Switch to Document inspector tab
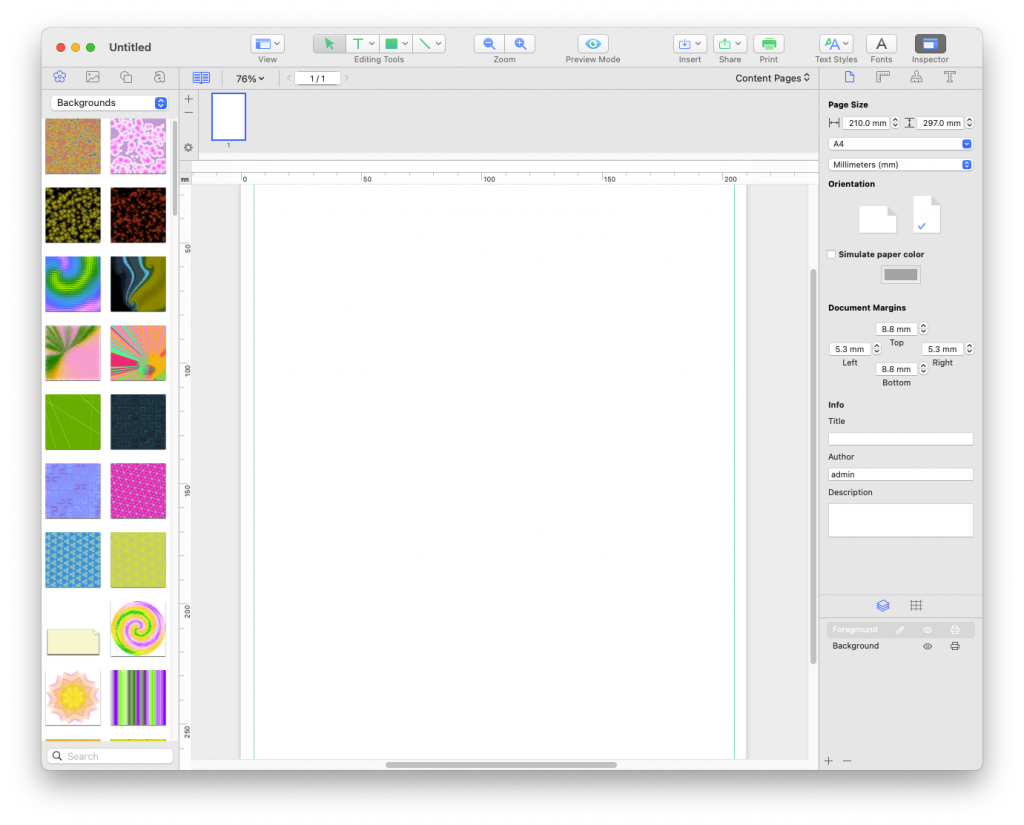The width and height of the screenshot is (1024, 825). (849, 77)
